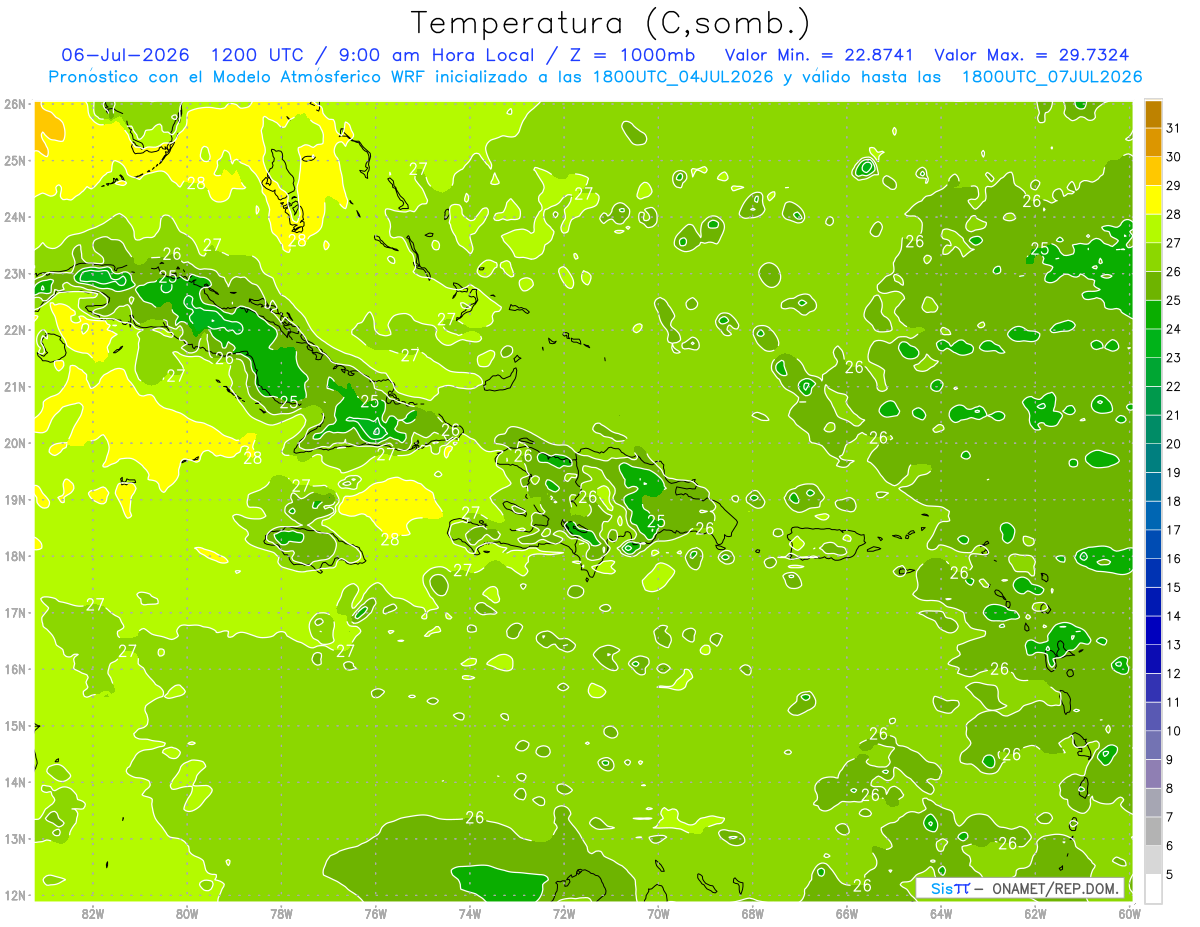Image resolution: width=1200 pixels, height=927 pixels.
Task: Click the "76W" longitude axis label
Action: click(x=375, y=913)
